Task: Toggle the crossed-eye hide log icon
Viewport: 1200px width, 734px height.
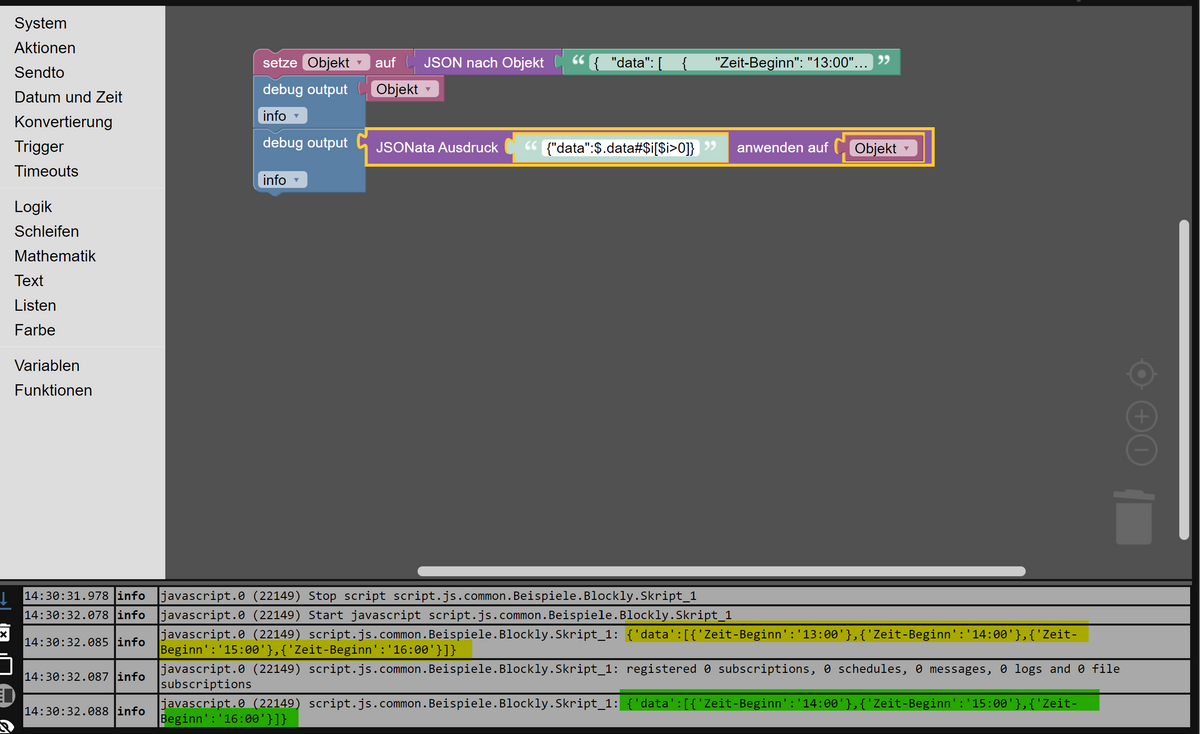Action: pos(6,725)
